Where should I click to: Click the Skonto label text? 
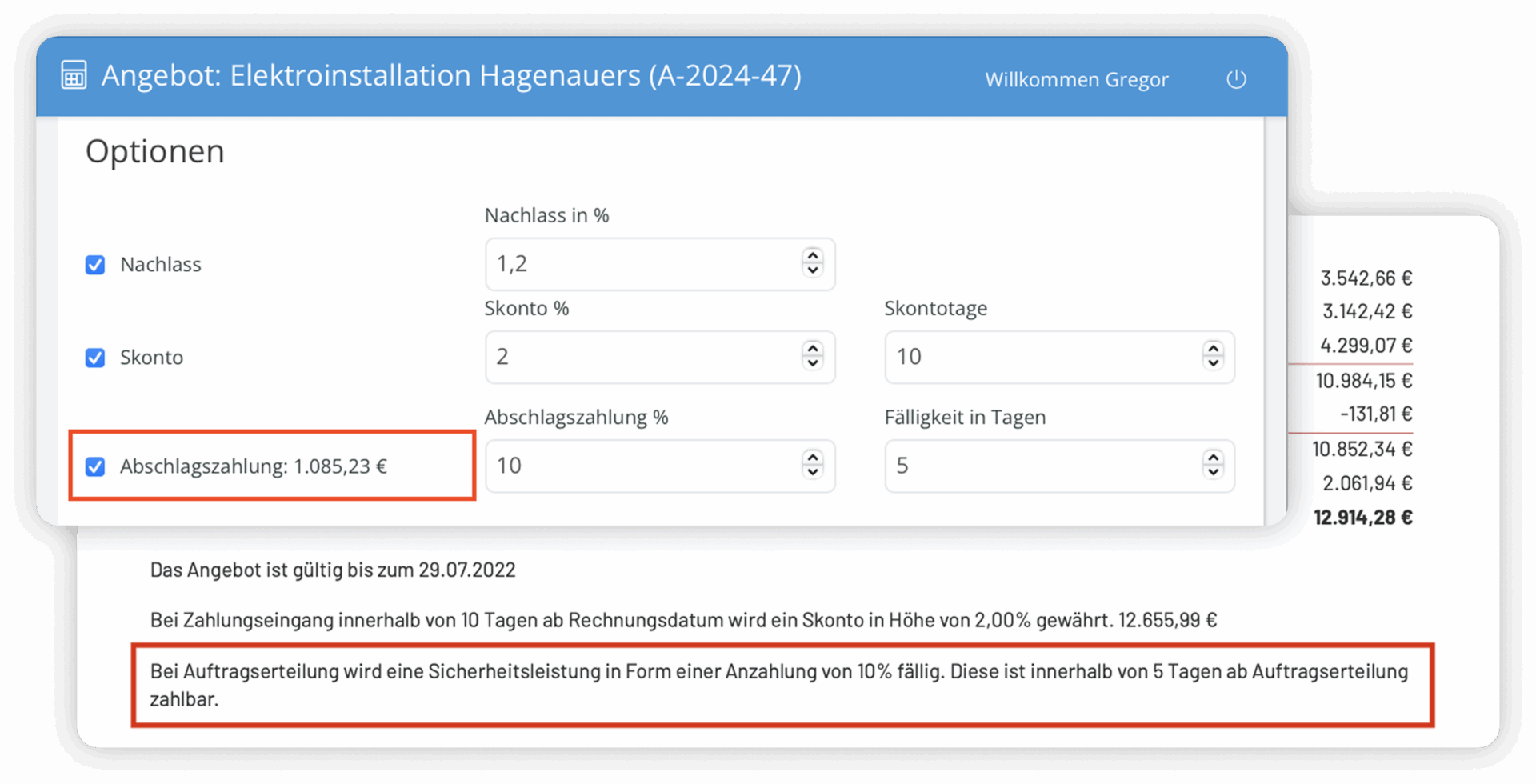pos(152,358)
